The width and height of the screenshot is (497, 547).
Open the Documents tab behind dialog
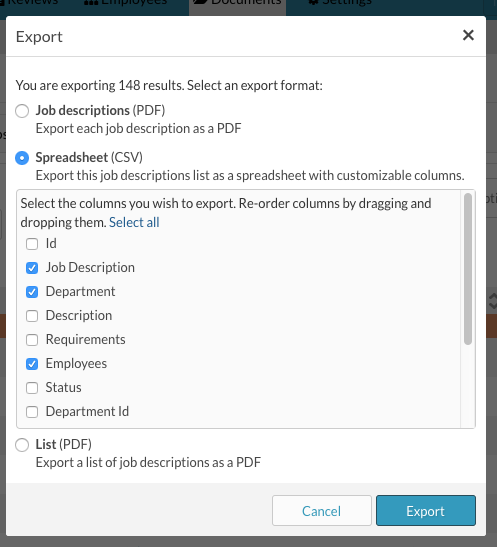(238, 3)
